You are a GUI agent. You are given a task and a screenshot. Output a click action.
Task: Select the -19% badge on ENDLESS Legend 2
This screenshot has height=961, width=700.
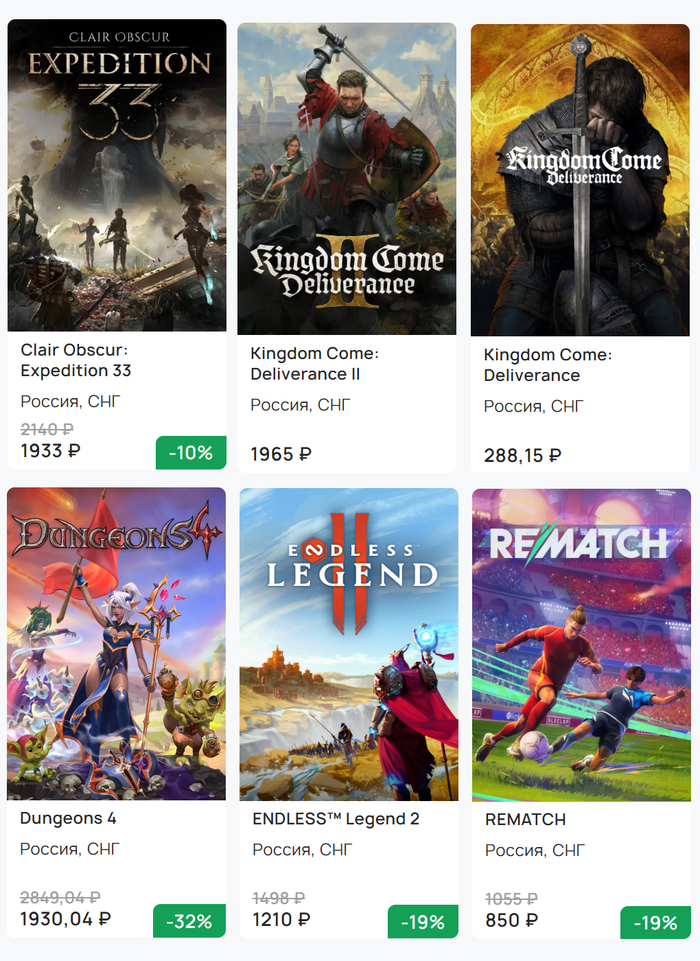coord(423,922)
